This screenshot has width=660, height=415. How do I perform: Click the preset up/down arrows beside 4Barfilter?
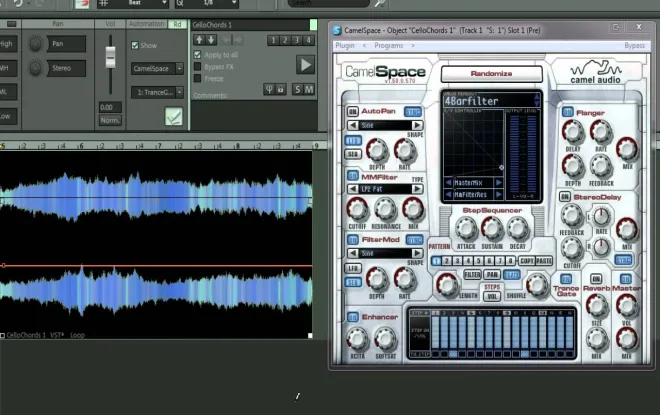536,100
